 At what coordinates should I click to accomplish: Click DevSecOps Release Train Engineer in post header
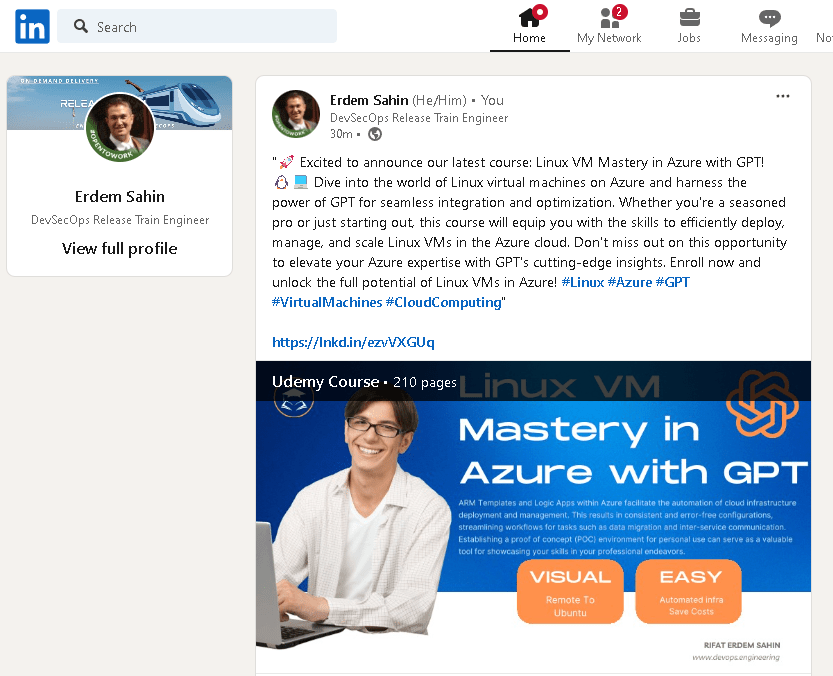click(419, 118)
